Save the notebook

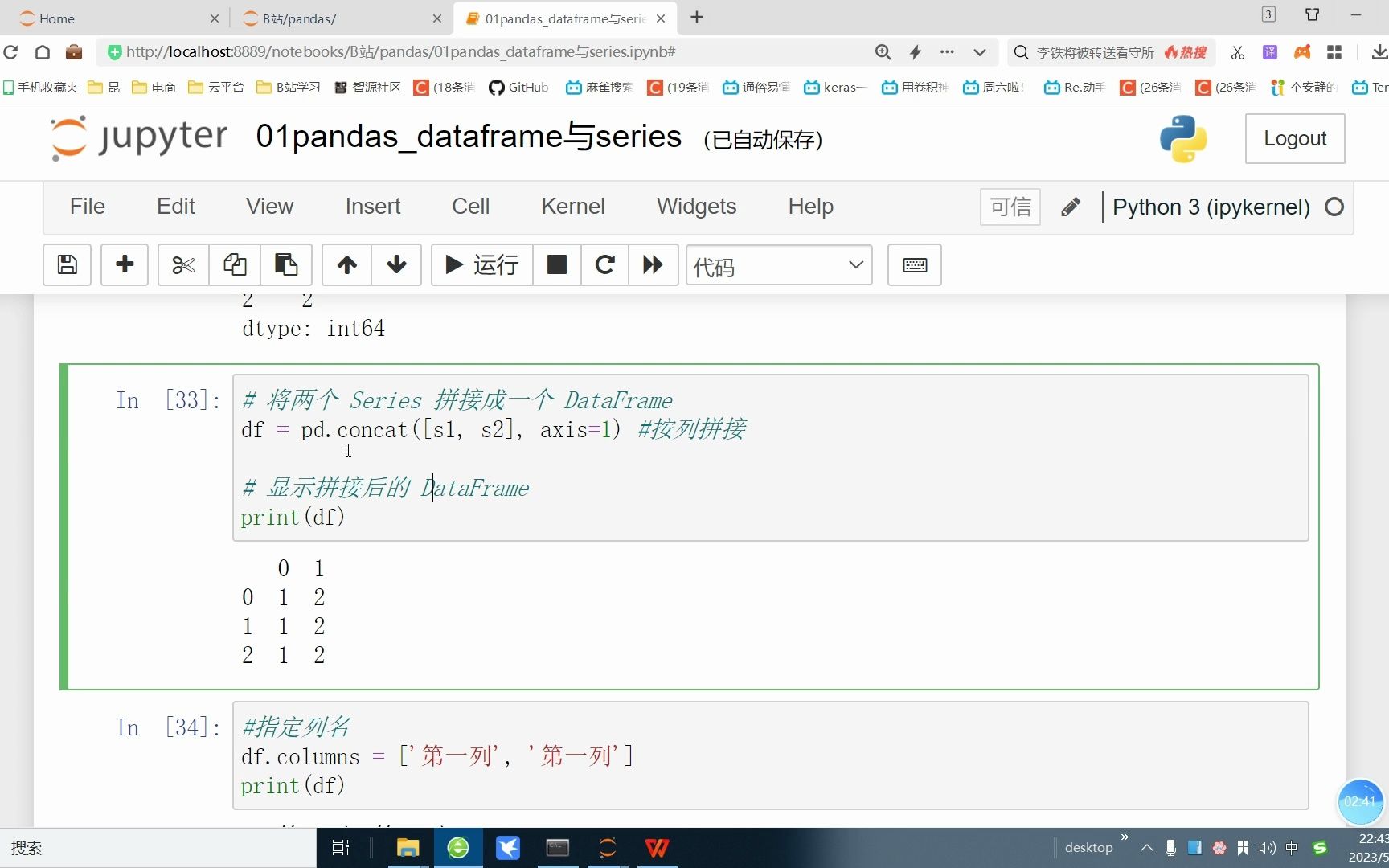(67, 264)
